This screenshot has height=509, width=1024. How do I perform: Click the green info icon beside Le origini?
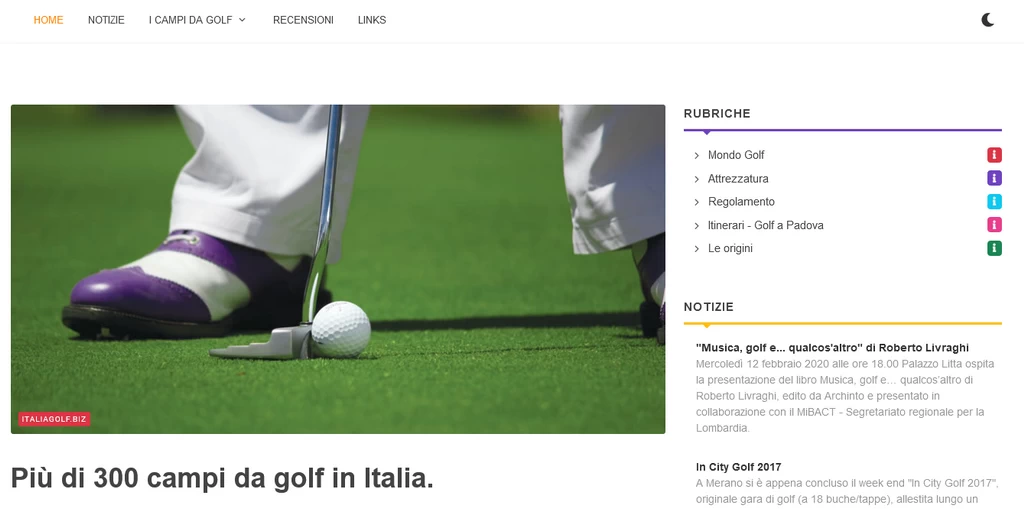pyautogui.click(x=994, y=248)
